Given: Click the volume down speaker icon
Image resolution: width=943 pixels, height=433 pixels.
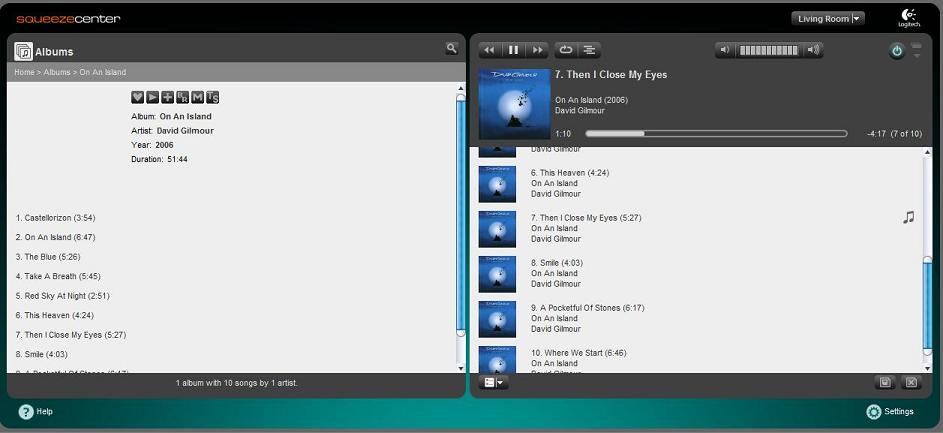Looking at the screenshot, I should [x=726, y=50].
